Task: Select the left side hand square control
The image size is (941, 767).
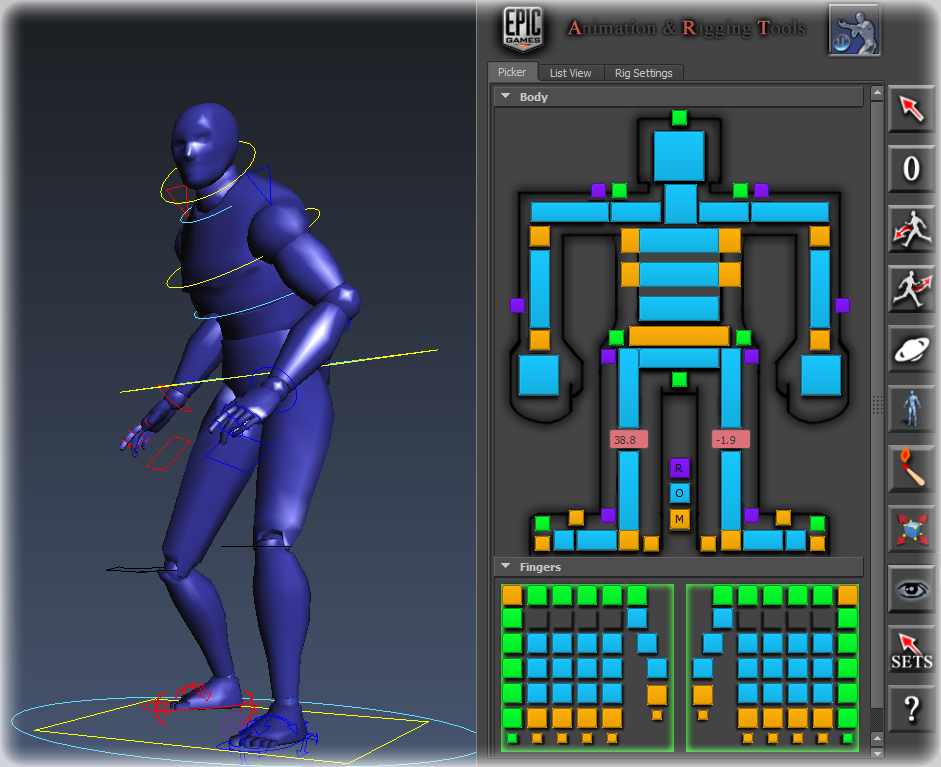Action: click(x=538, y=375)
